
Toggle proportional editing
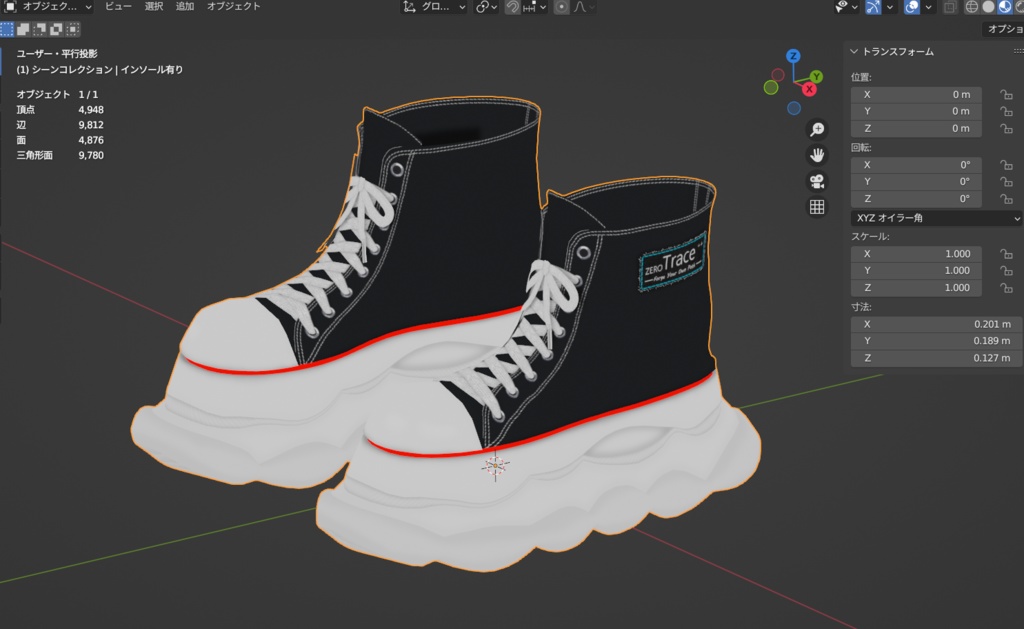coord(561,7)
